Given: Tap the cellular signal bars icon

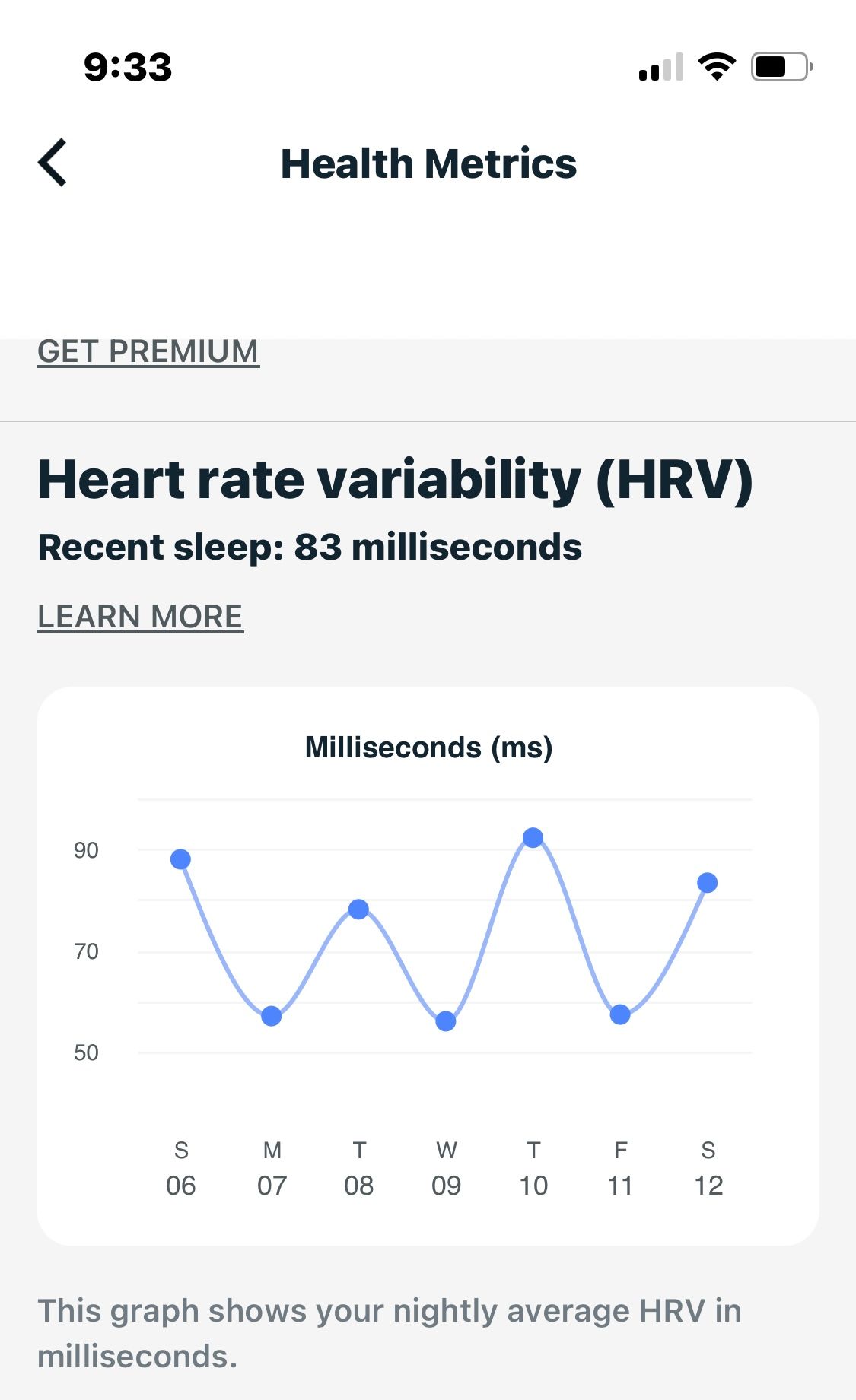Looking at the screenshot, I should pos(660,67).
